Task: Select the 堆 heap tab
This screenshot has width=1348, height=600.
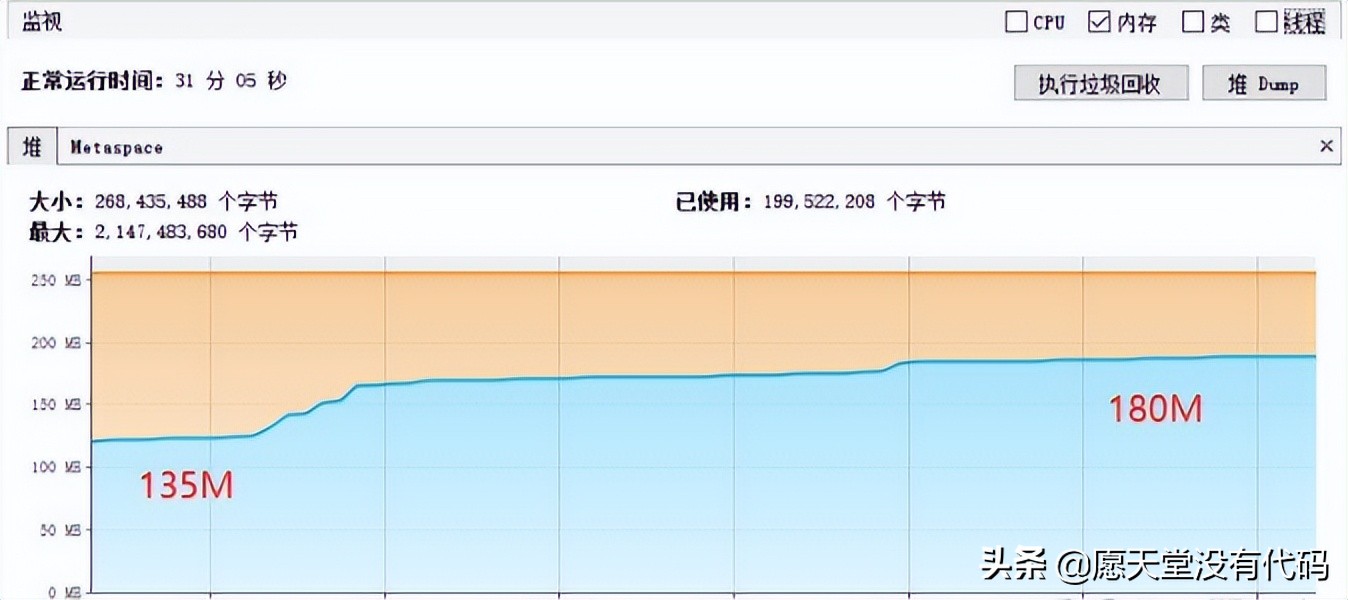Action: [30, 146]
